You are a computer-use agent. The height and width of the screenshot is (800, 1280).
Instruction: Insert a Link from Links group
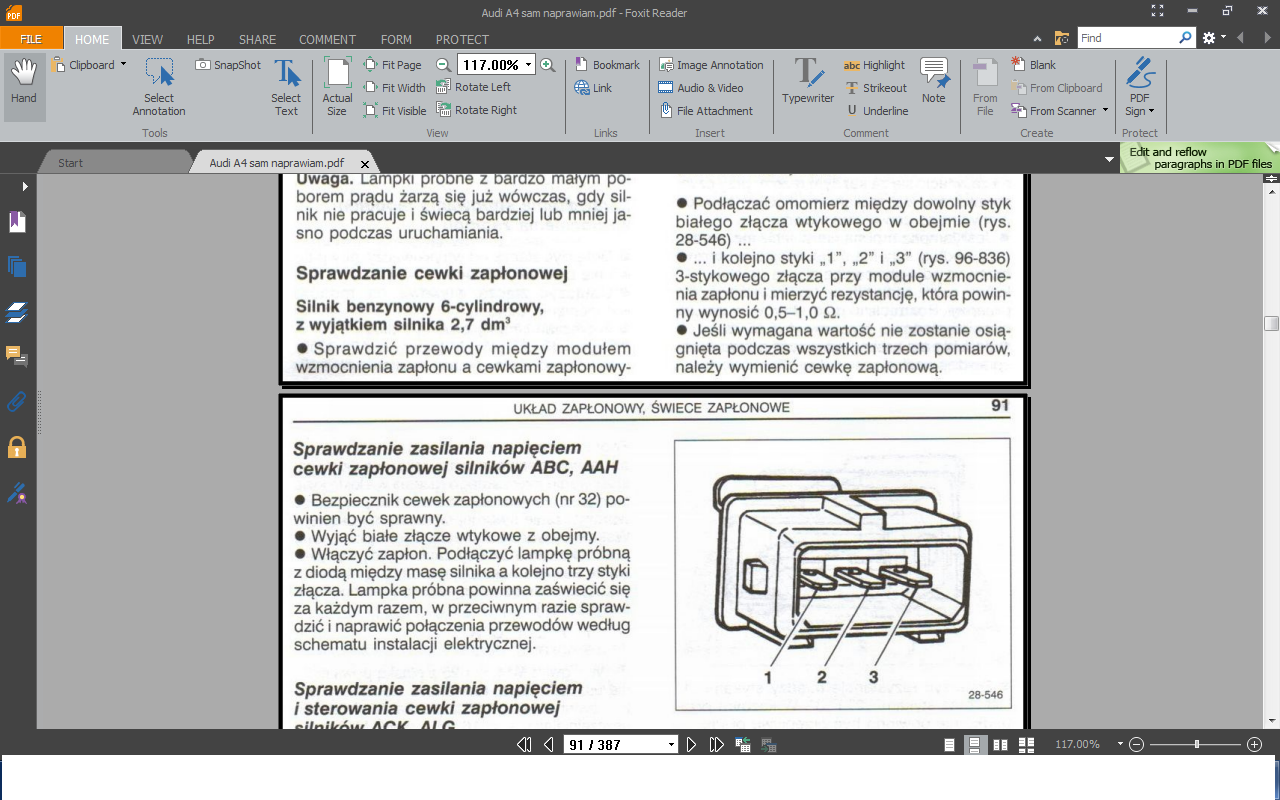593,88
